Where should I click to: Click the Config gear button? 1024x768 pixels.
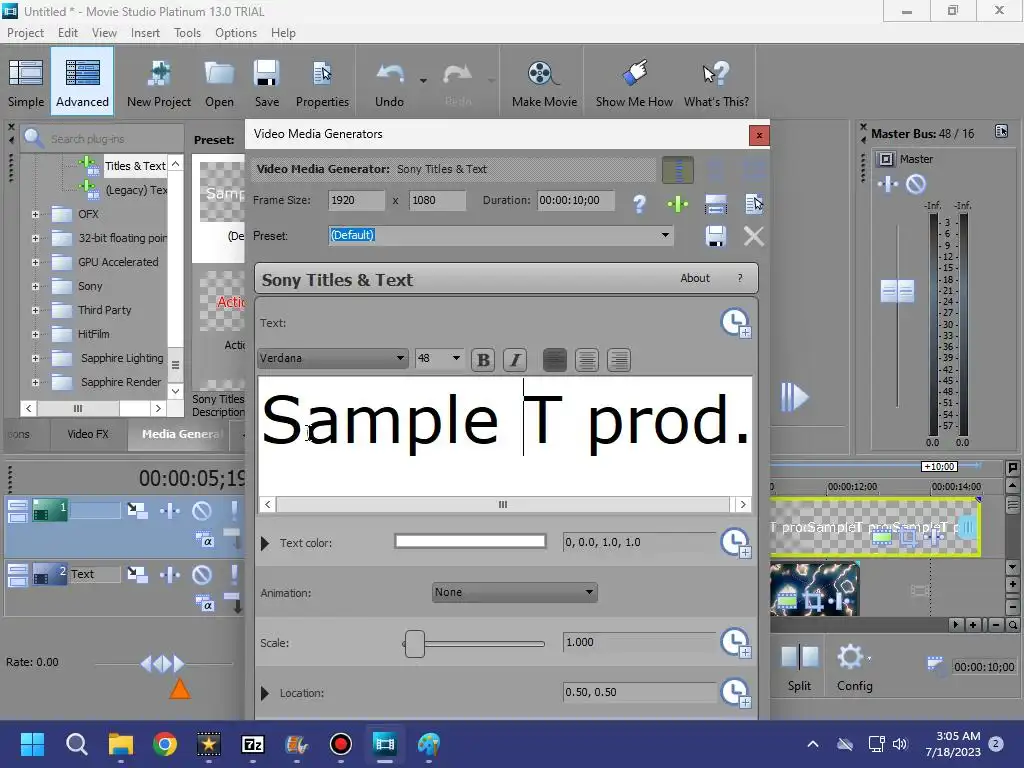coord(854,667)
